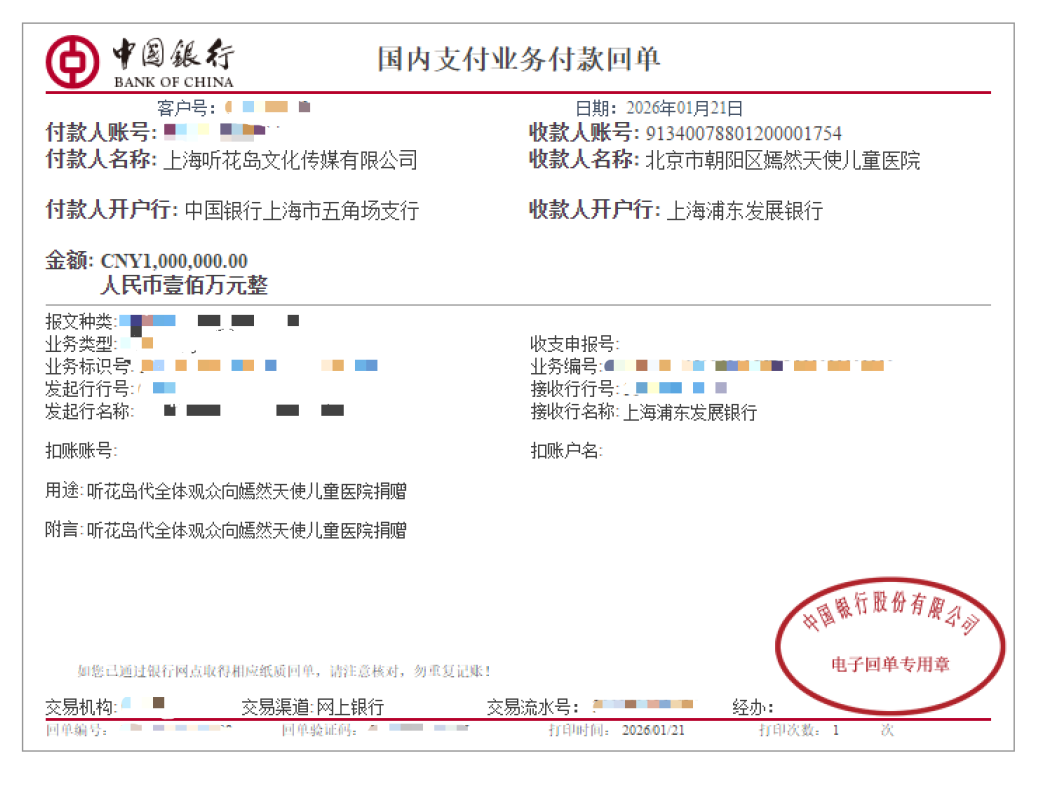
Task: Click the 收款人开户行 value 上海浦东发展银行
Action: 744,211
